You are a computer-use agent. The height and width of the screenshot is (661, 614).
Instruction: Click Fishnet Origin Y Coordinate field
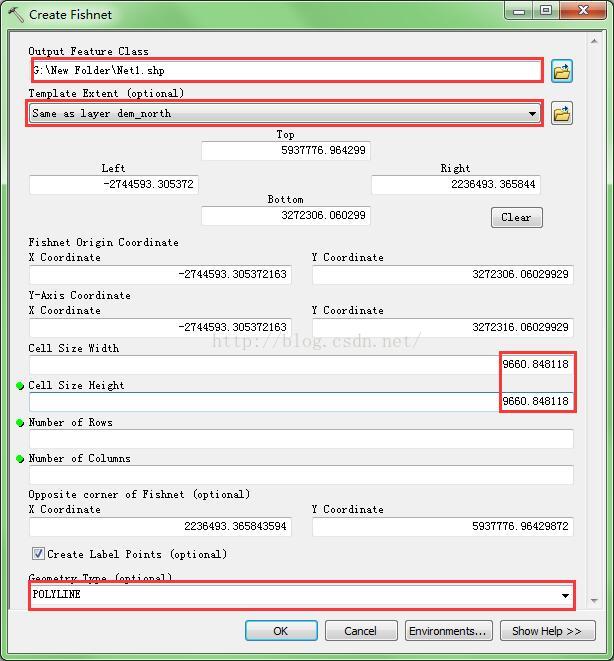pos(442,274)
